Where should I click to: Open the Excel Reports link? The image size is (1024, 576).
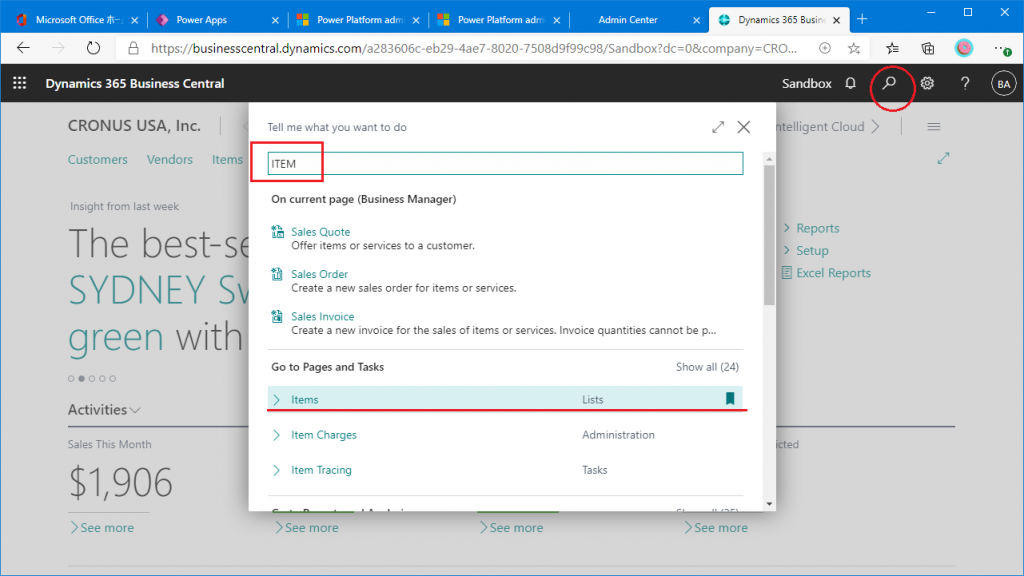tap(833, 273)
